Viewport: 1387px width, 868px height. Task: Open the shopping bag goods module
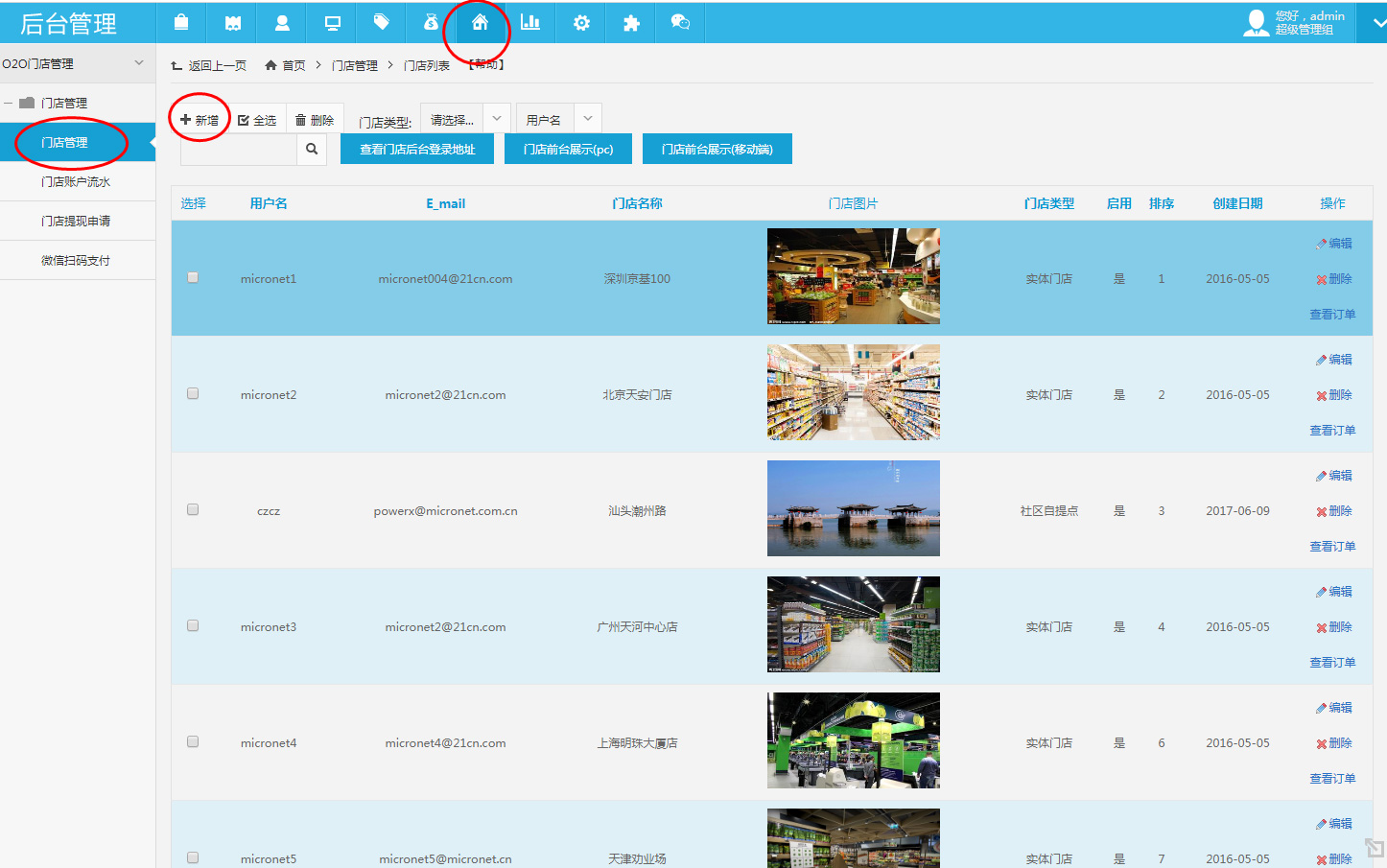point(181,23)
